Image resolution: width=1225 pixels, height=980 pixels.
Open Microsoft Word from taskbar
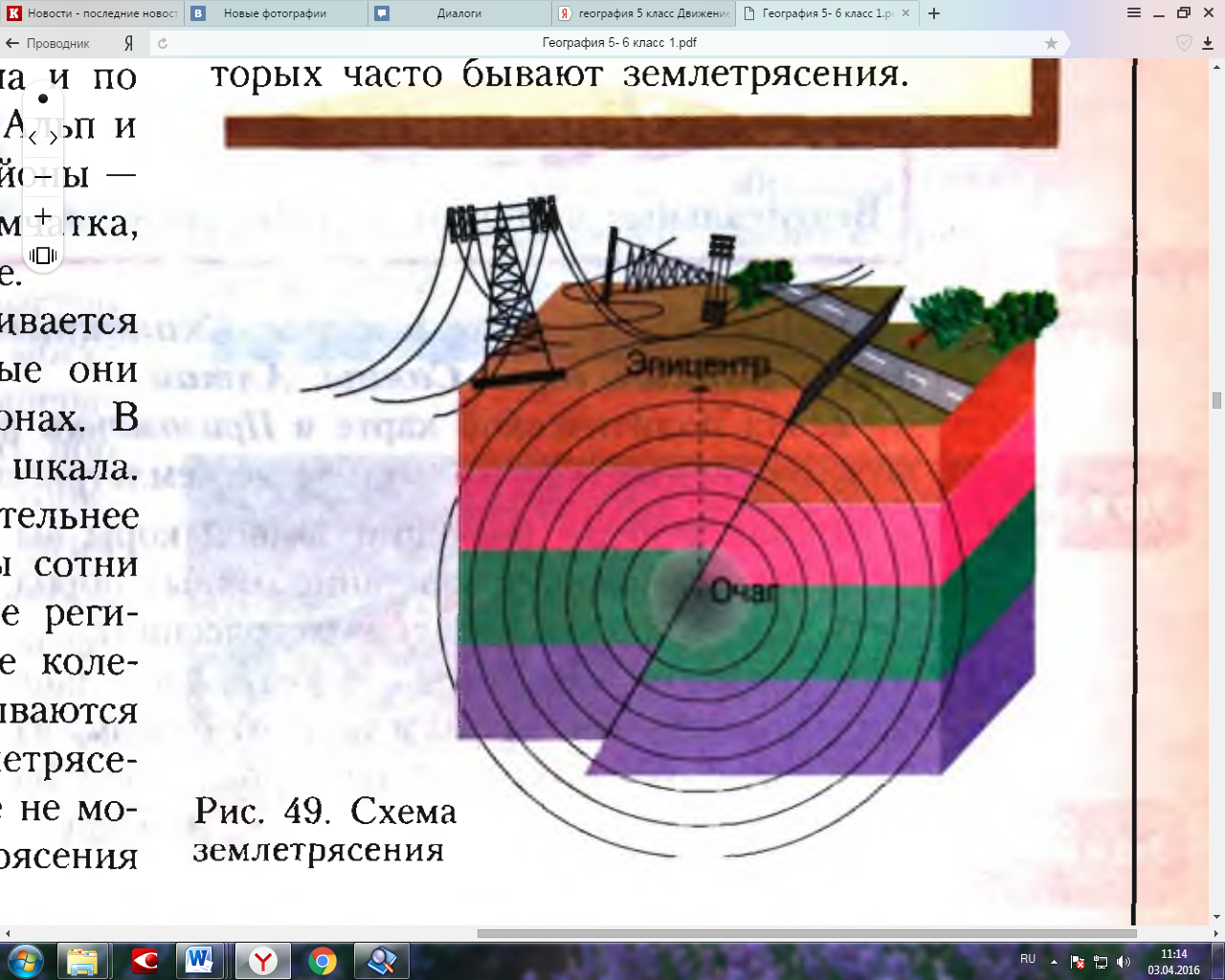coord(201,961)
